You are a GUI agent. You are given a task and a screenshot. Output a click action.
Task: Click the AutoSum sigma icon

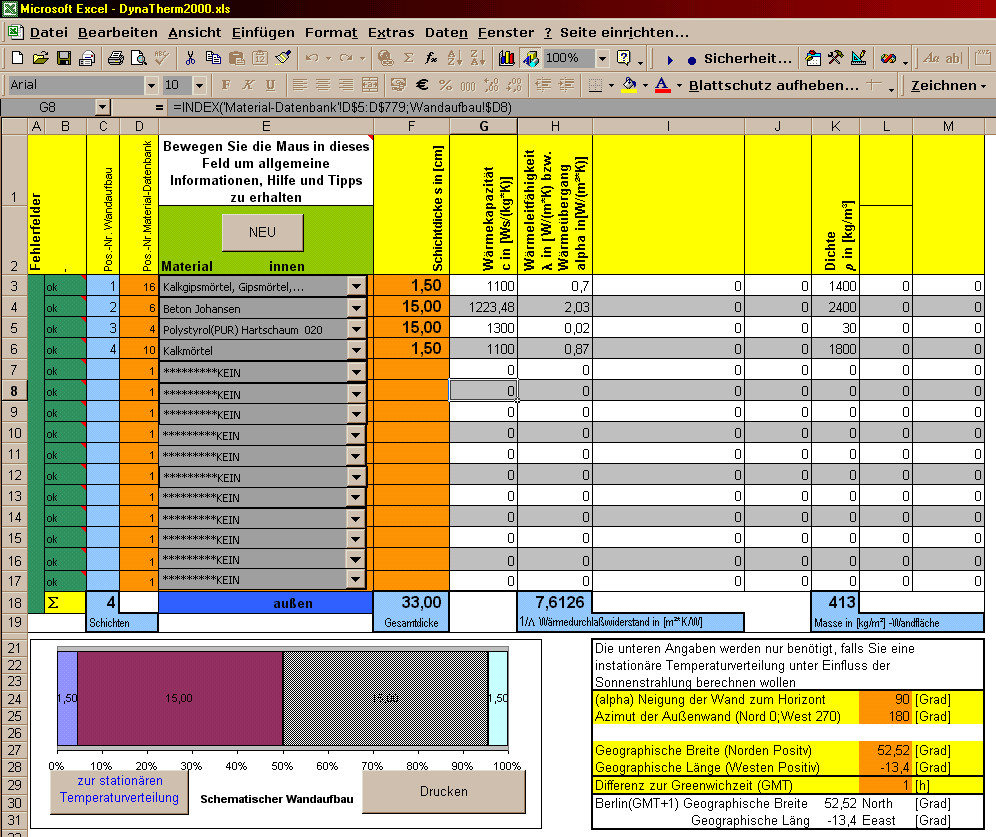[408, 58]
